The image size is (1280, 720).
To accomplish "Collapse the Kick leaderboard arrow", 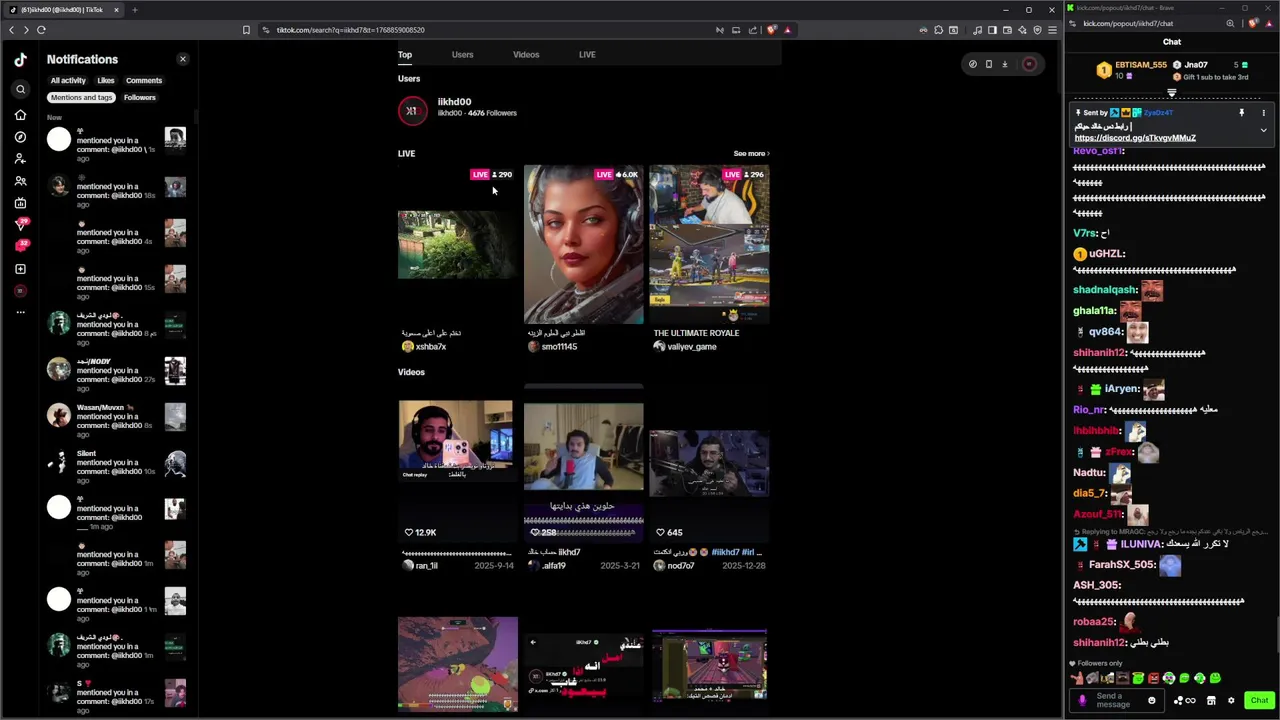I will [x=1172, y=93].
